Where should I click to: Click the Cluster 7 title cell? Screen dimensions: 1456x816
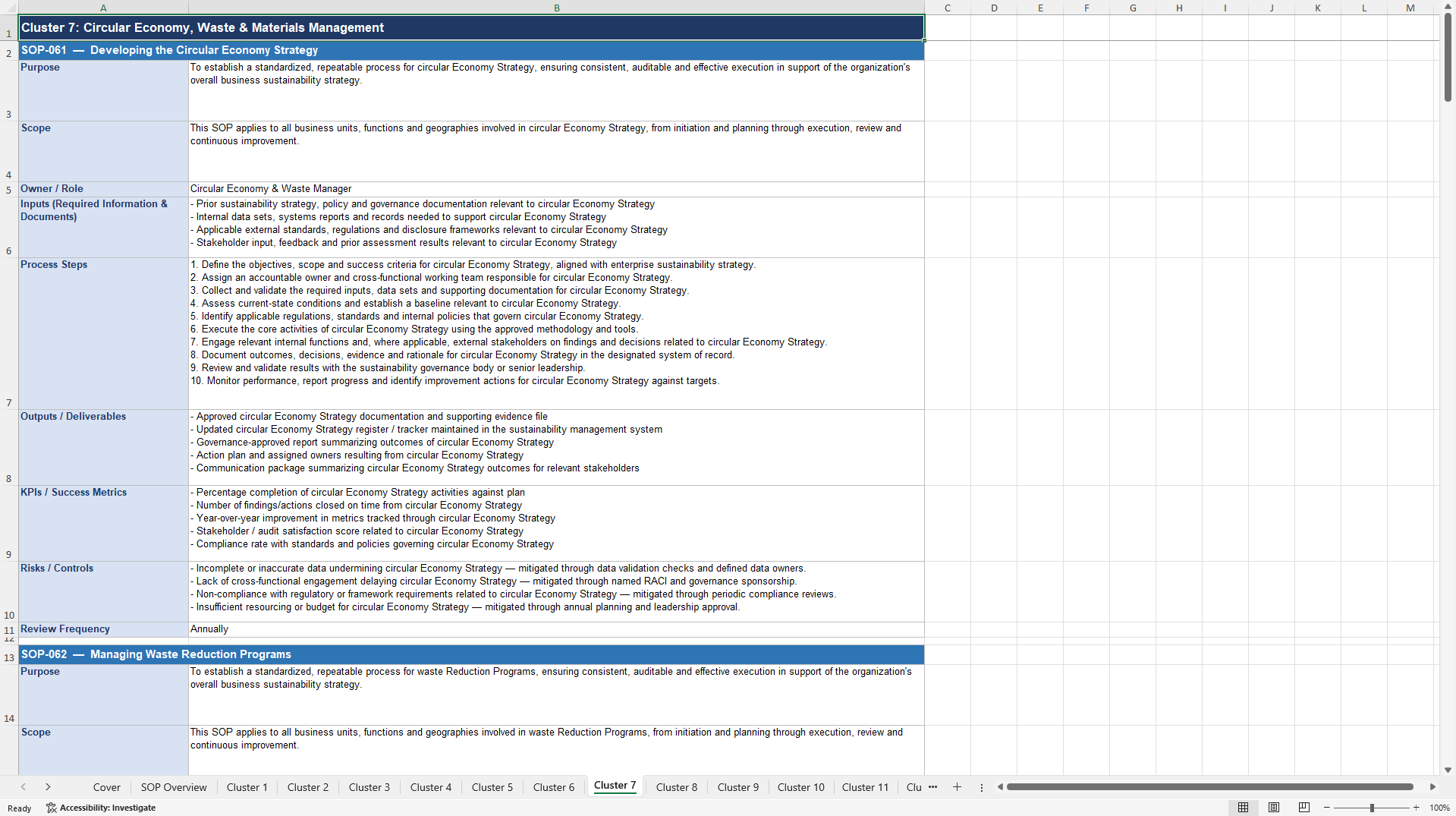471,28
